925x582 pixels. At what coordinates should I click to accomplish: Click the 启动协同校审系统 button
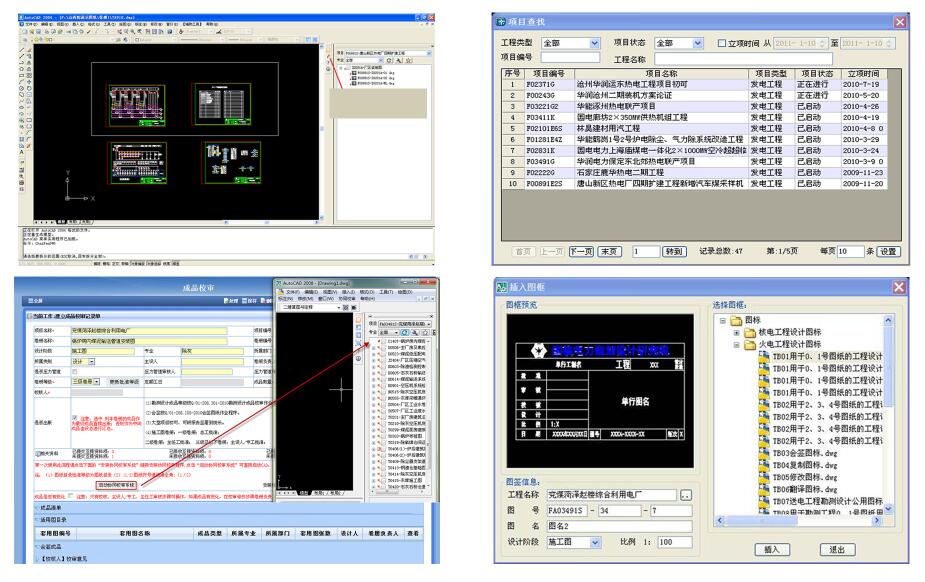[x=117, y=485]
